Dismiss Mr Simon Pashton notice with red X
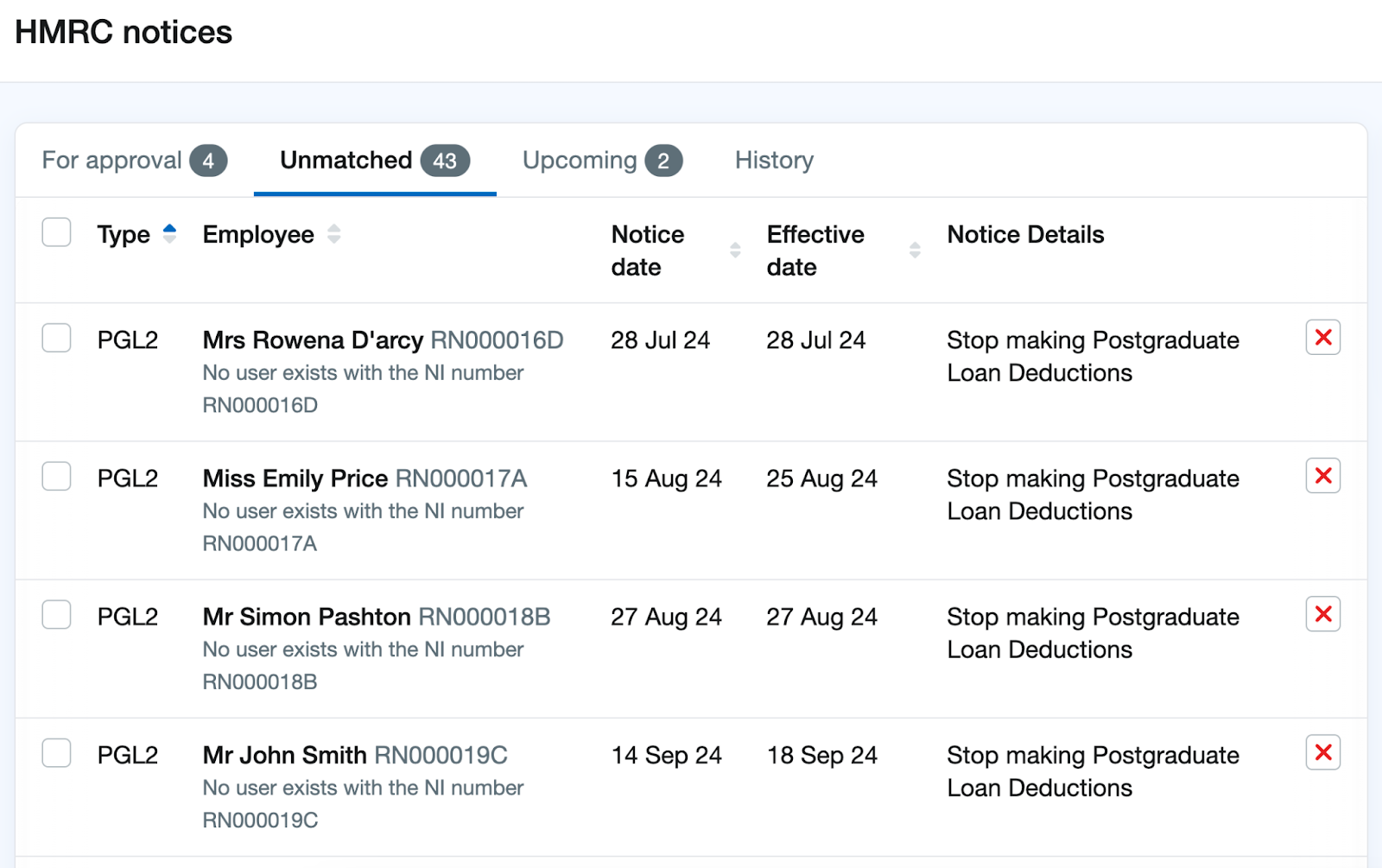1382x868 pixels. [1322, 614]
